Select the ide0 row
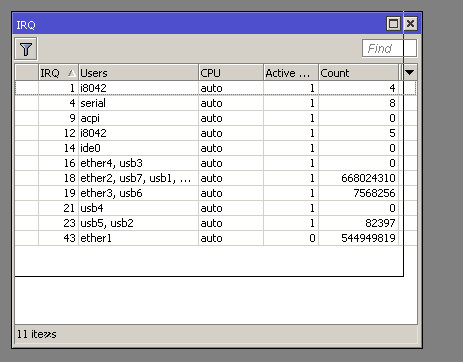Screen dimensions: 463x362 [216, 148]
